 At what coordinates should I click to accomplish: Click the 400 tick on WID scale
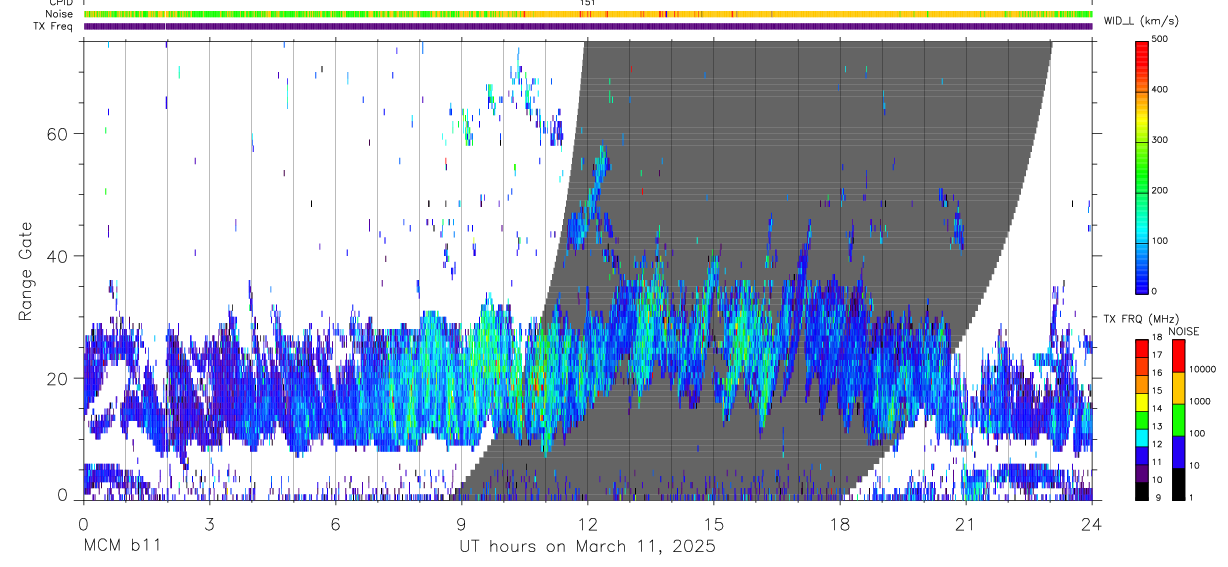(1159, 89)
